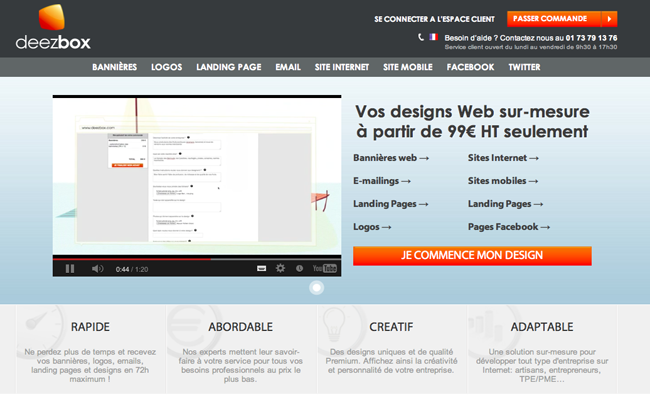Go to LANDING PAGE section
This screenshot has height=400, width=650.
coord(229,67)
